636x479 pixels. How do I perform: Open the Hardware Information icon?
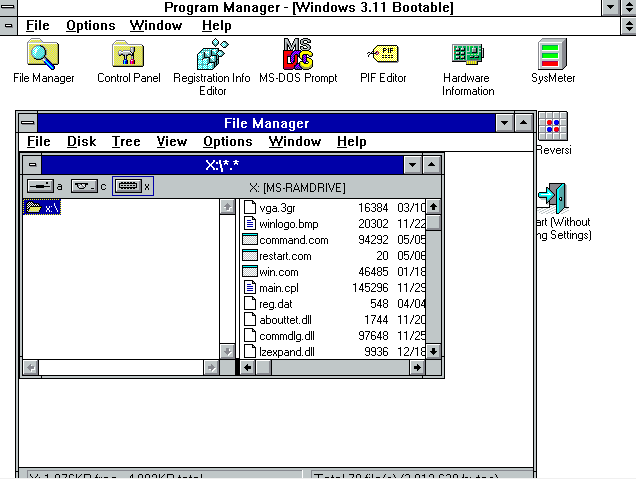(x=468, y=54)
